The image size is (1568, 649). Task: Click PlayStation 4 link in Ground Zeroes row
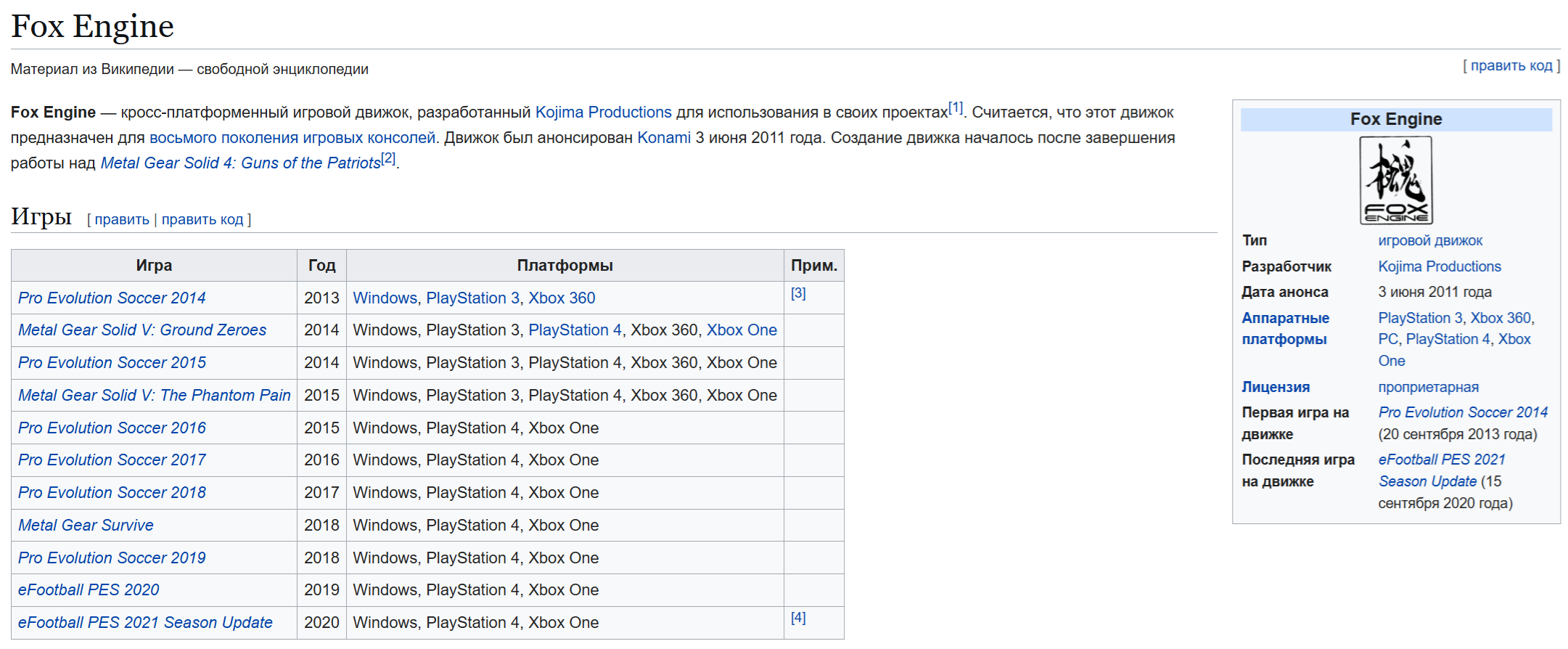click(575, 330)
